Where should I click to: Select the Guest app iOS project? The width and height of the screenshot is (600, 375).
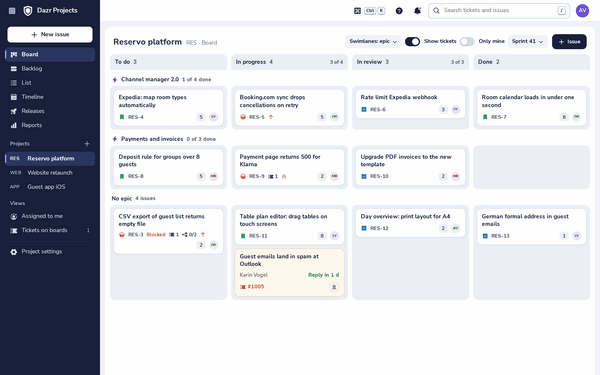click(x=50, y=187)
